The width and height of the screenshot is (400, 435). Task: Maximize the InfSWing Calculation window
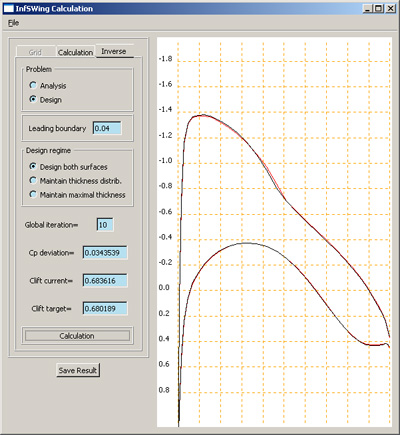378,8
